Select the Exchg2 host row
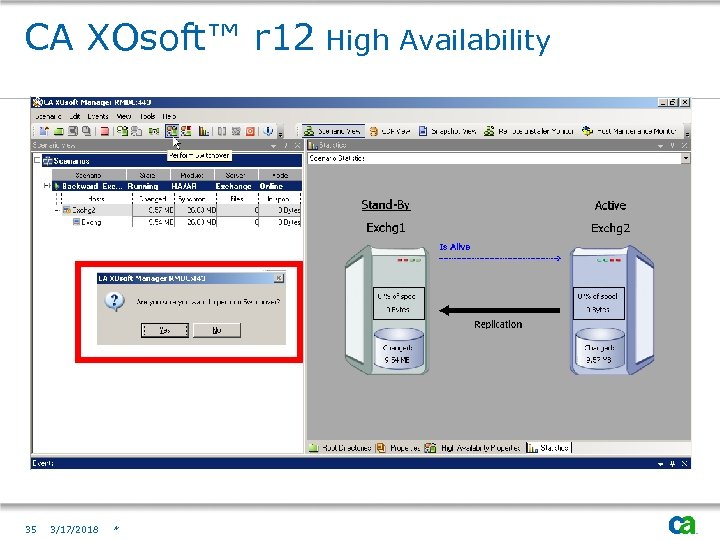The image size is (720, 540). point(181,210)
